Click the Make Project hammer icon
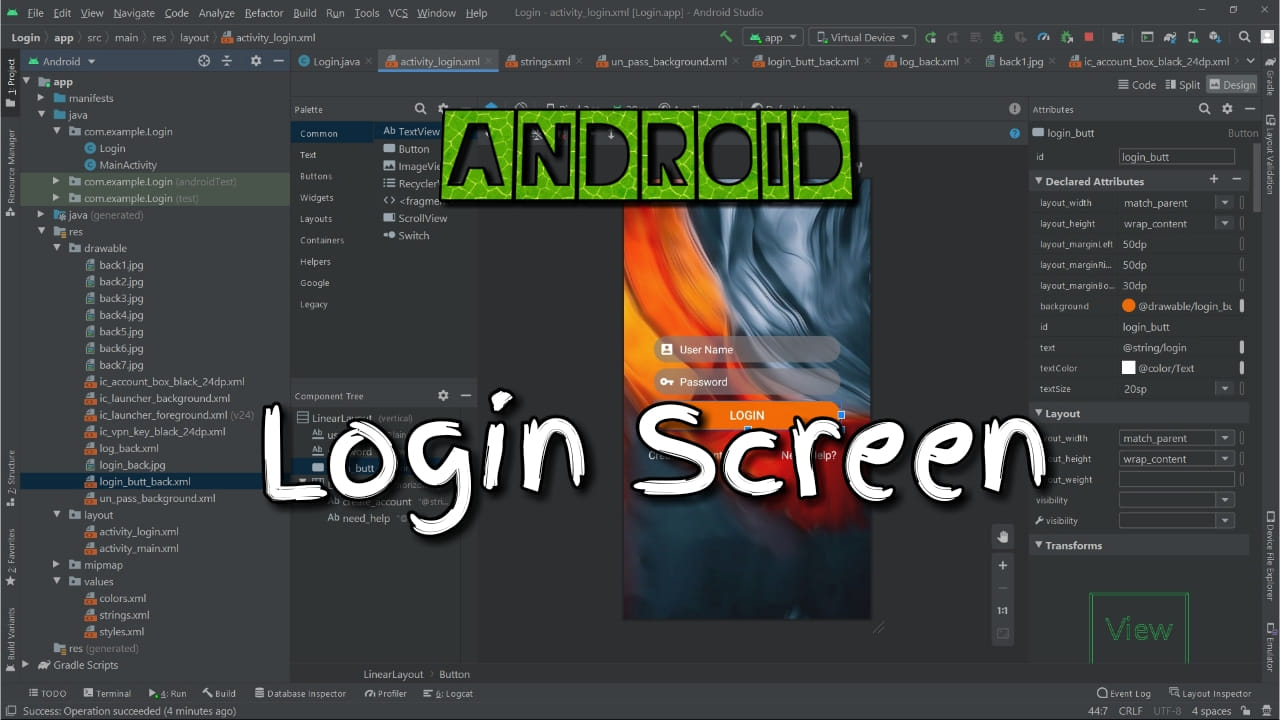Viewport: 1280px width, 720px height. point(726,37)
